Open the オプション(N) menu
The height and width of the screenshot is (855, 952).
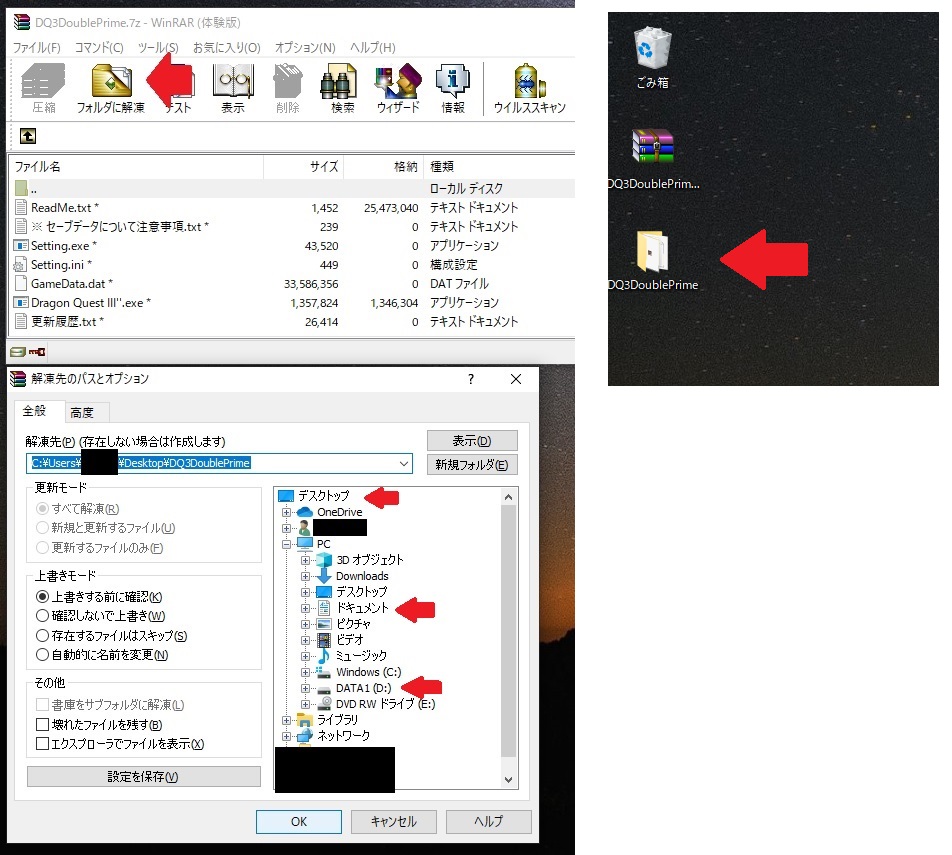click(x=304, y=48)
